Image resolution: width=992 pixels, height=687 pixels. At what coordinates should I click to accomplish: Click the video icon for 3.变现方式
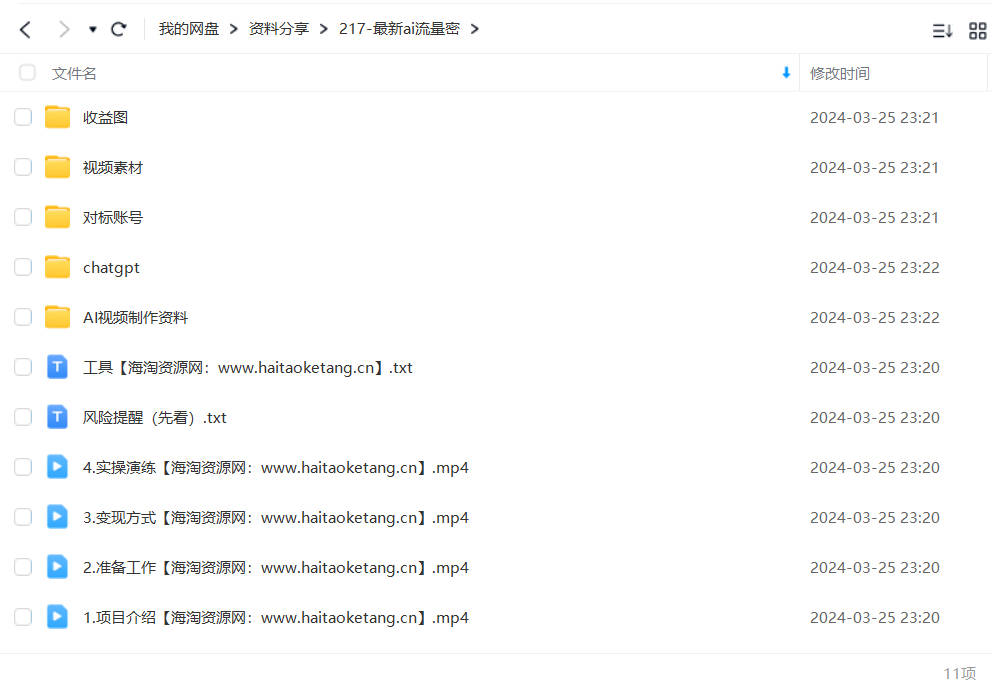click(x=57, y=517)
